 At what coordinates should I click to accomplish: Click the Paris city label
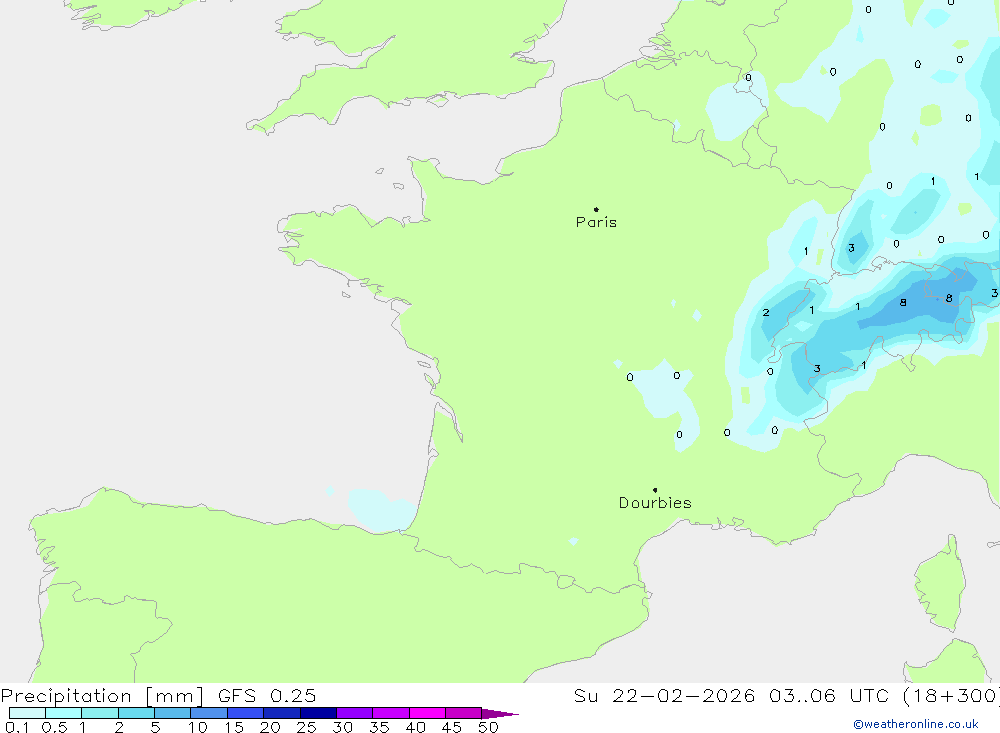click(596, 222)
